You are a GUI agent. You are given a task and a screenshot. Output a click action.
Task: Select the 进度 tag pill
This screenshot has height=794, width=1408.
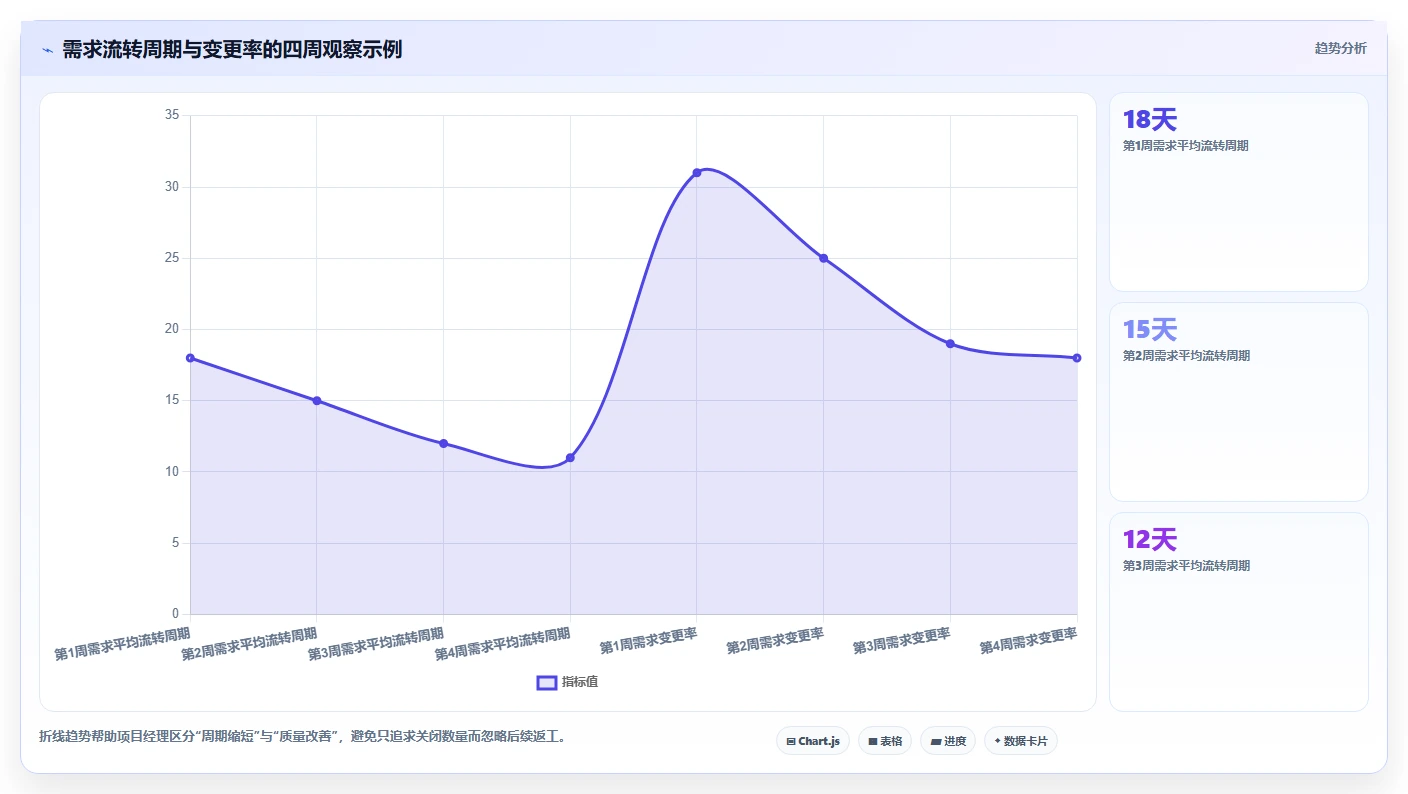(x=948, y=741)
